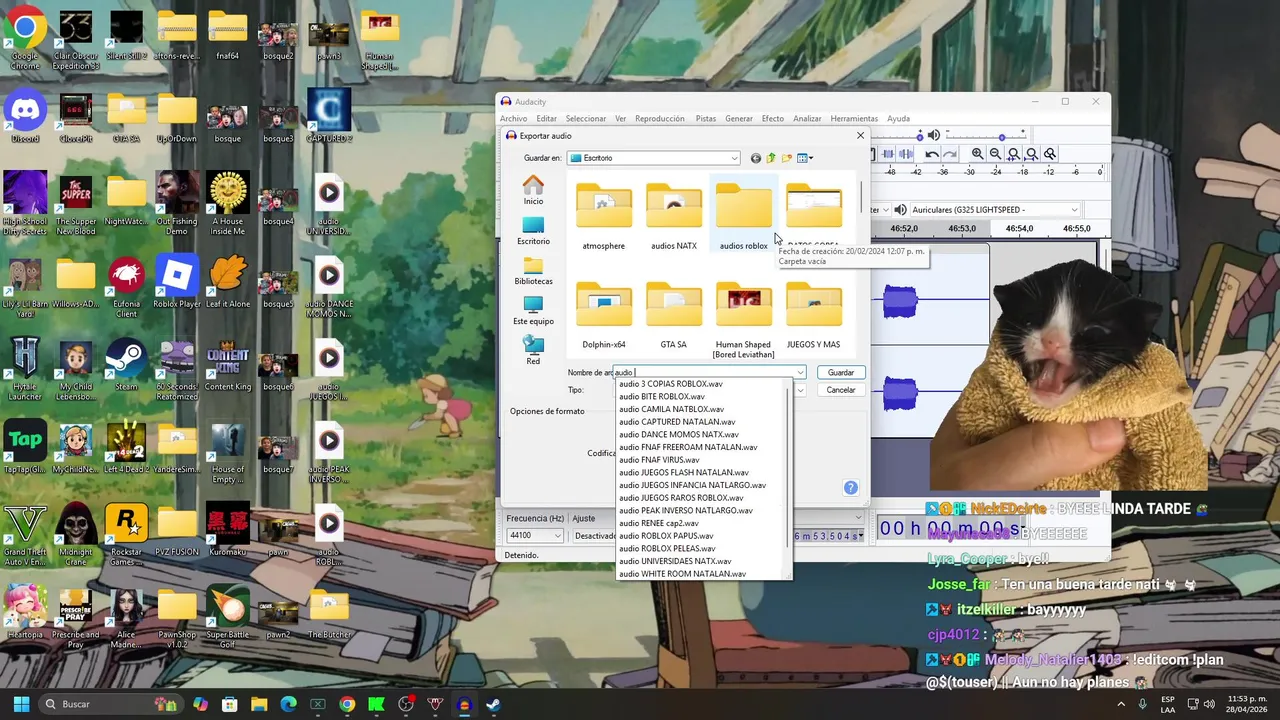The height and width of the screenshot is (720, 1280).
Task: Open the Editar menu
Action: [x=546, y=119]
